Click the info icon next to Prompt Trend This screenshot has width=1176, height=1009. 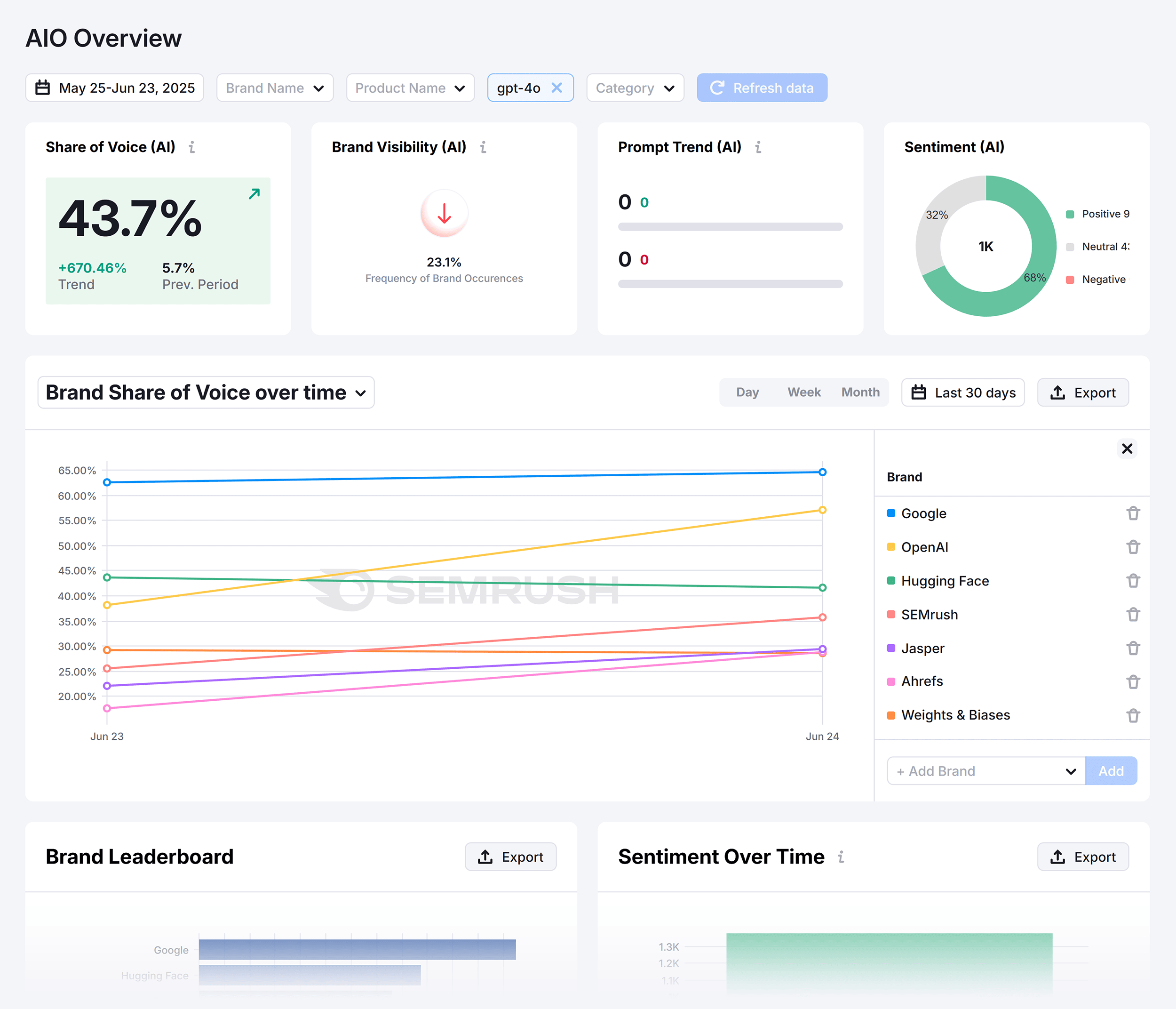(758, 147)
